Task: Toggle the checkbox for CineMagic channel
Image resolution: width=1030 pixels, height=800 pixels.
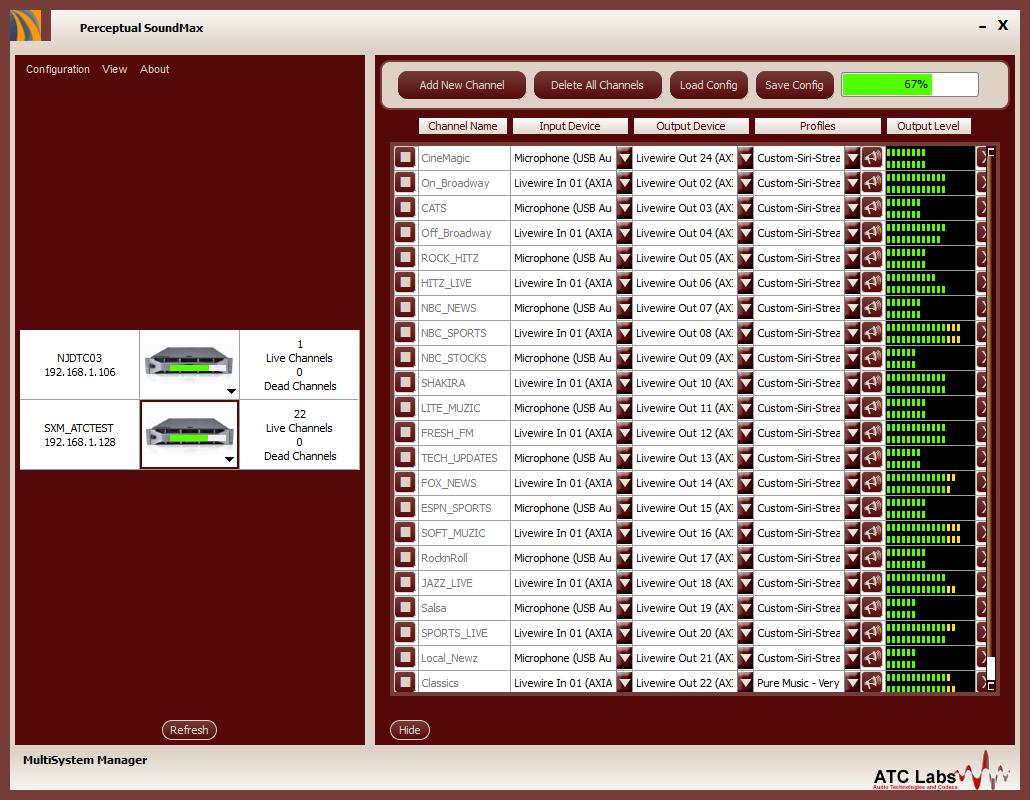Action: pyautogui.click(x=405, y=158)
